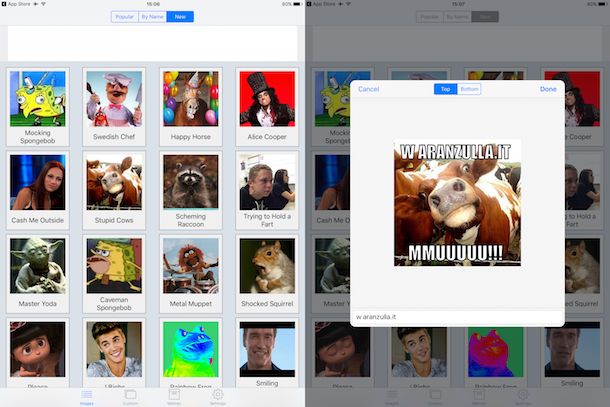This screenshot has height=407, width=610.
Task: Open the Custom tab icon in the left screen's bottom bar
Action: [x=130, y=395]
